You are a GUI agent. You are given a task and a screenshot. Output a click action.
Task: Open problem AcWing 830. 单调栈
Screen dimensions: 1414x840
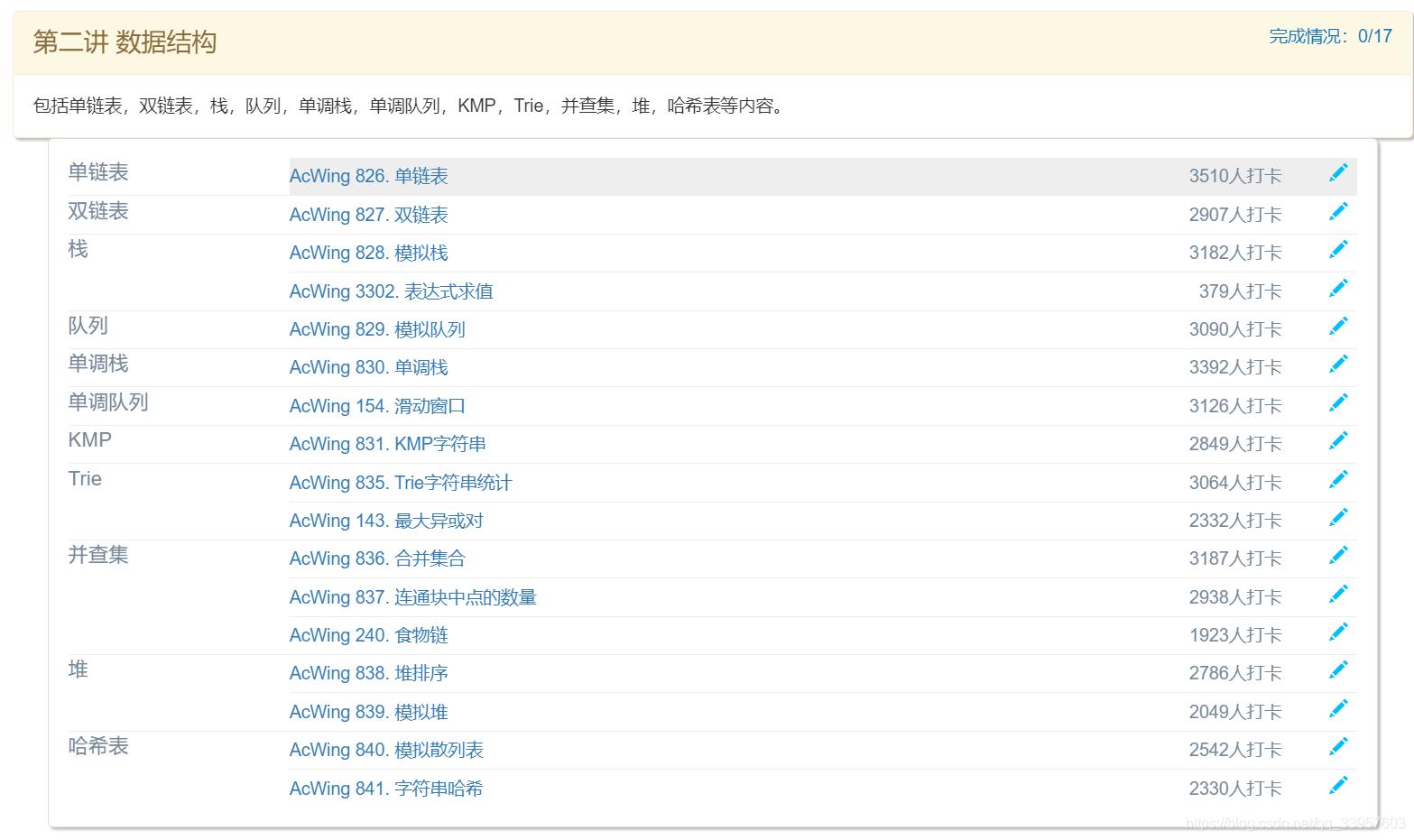coord(368,367)
